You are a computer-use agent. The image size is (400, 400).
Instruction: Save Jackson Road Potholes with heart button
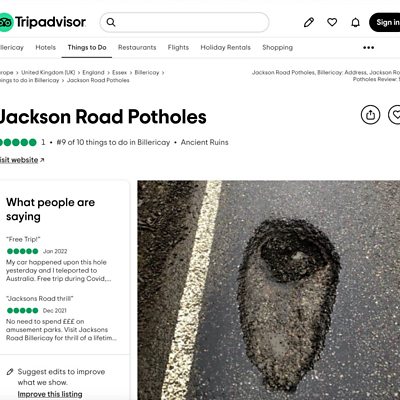click(394, 115)
